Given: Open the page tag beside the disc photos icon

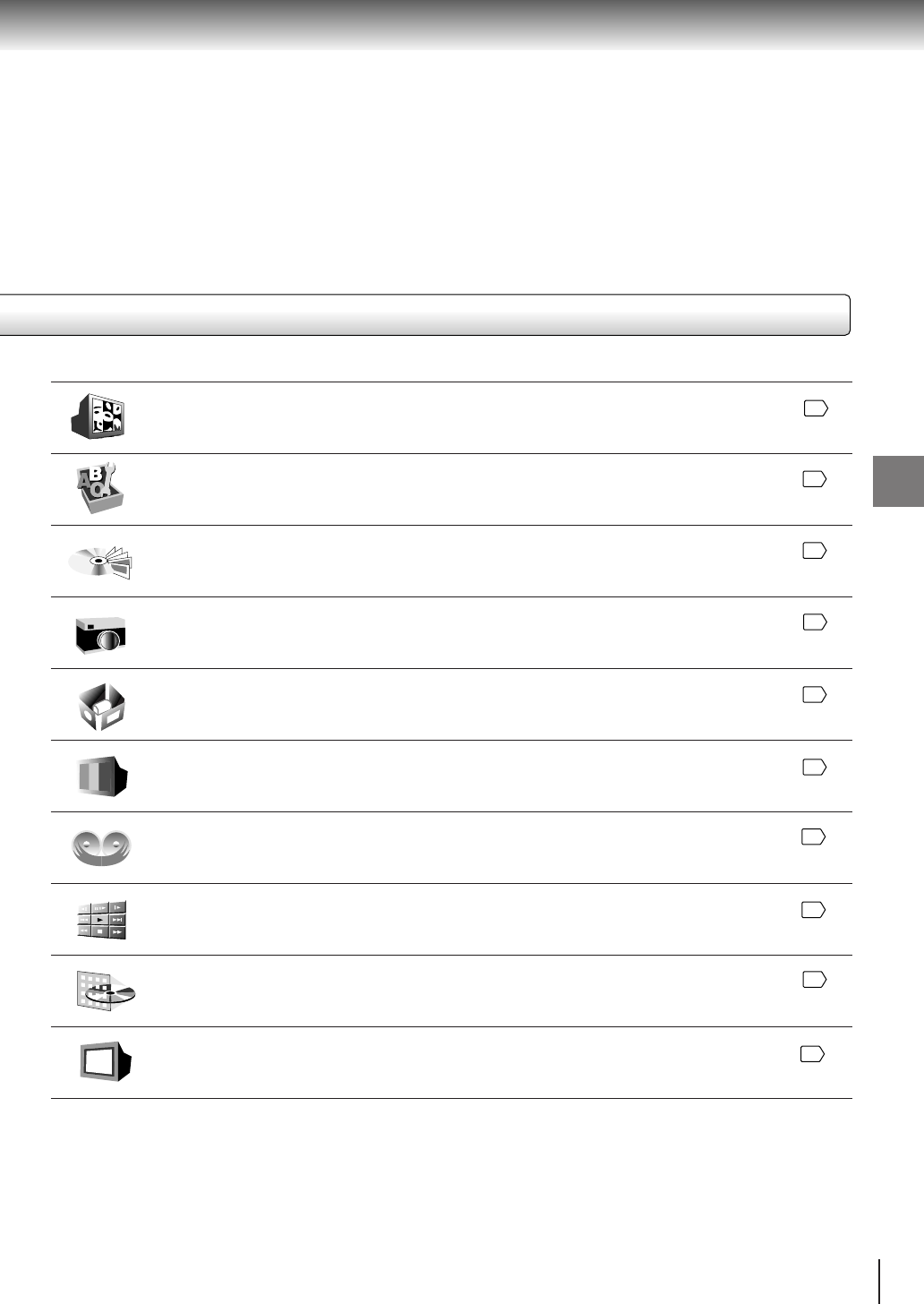Looking at the screenshot, I should (x=815, y=551).
